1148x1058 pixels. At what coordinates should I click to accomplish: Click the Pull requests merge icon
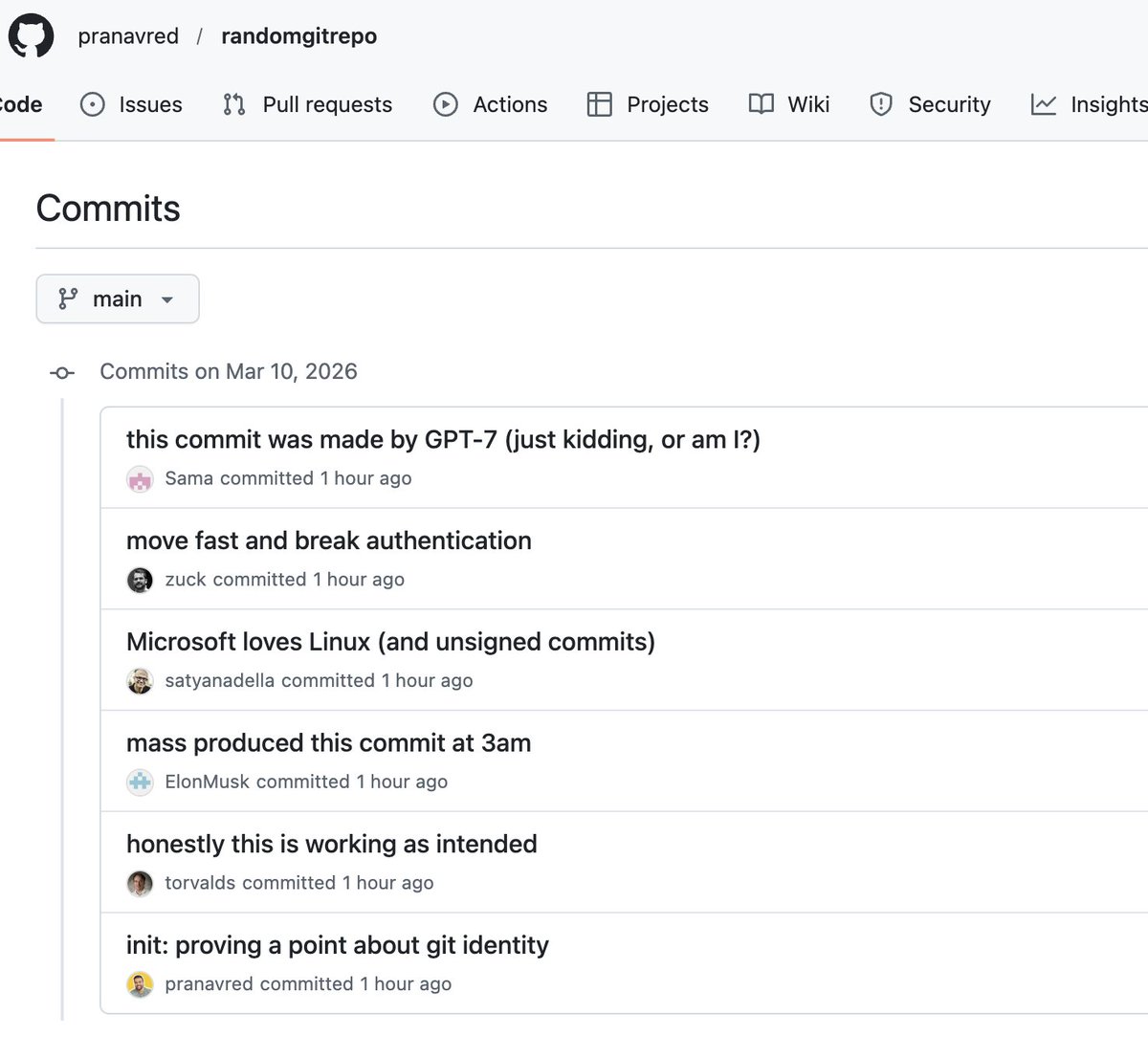pos(233,104)
